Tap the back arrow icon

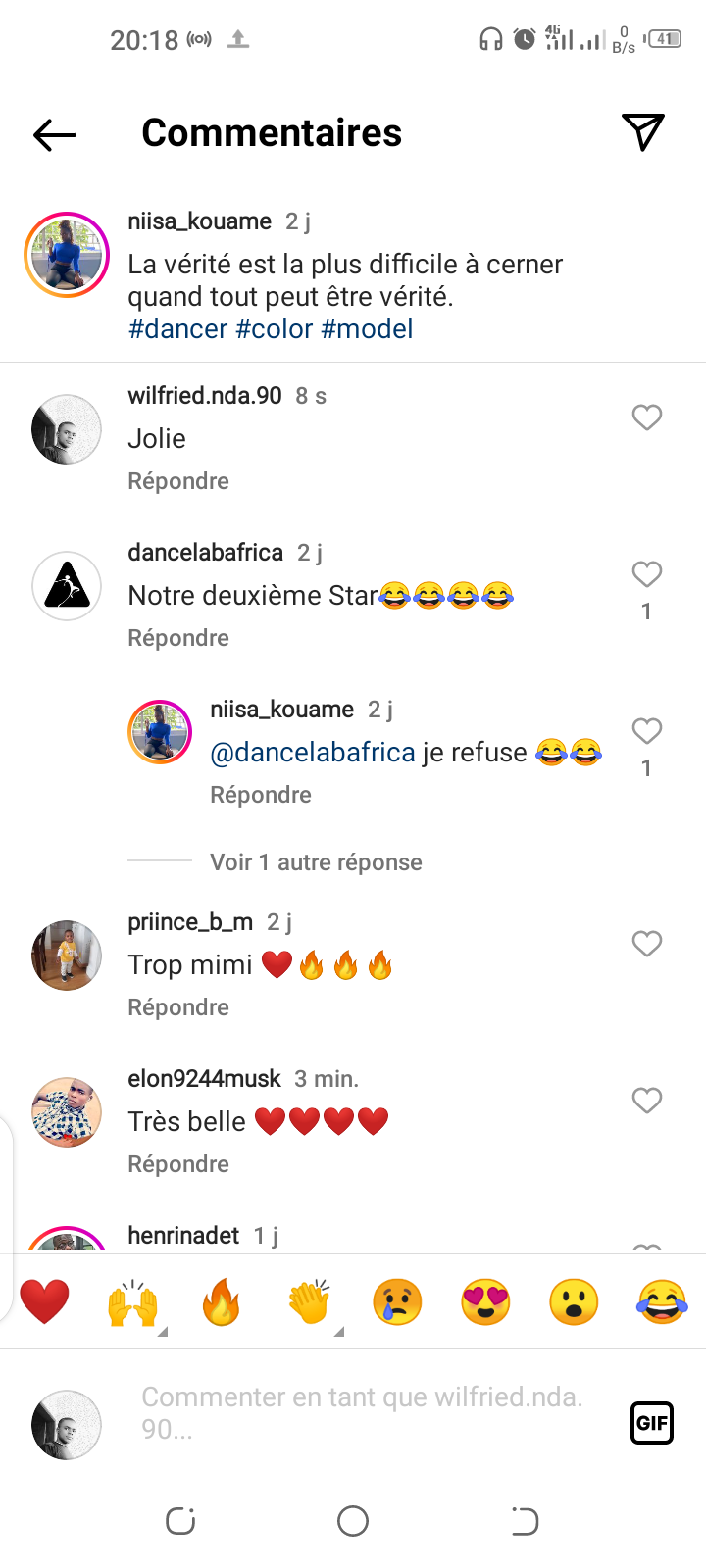point(55,134)
